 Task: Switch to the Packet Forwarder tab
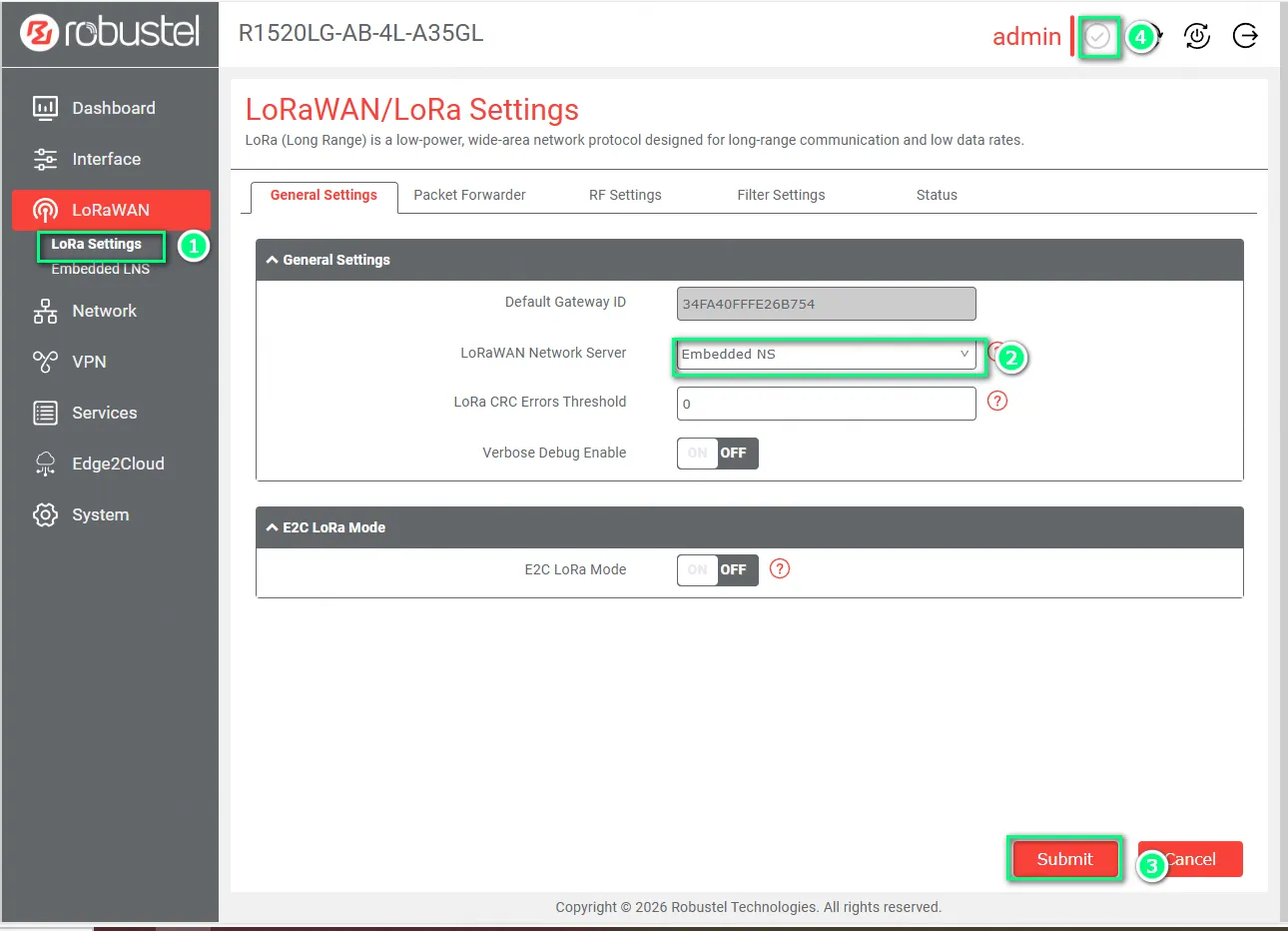469,195
